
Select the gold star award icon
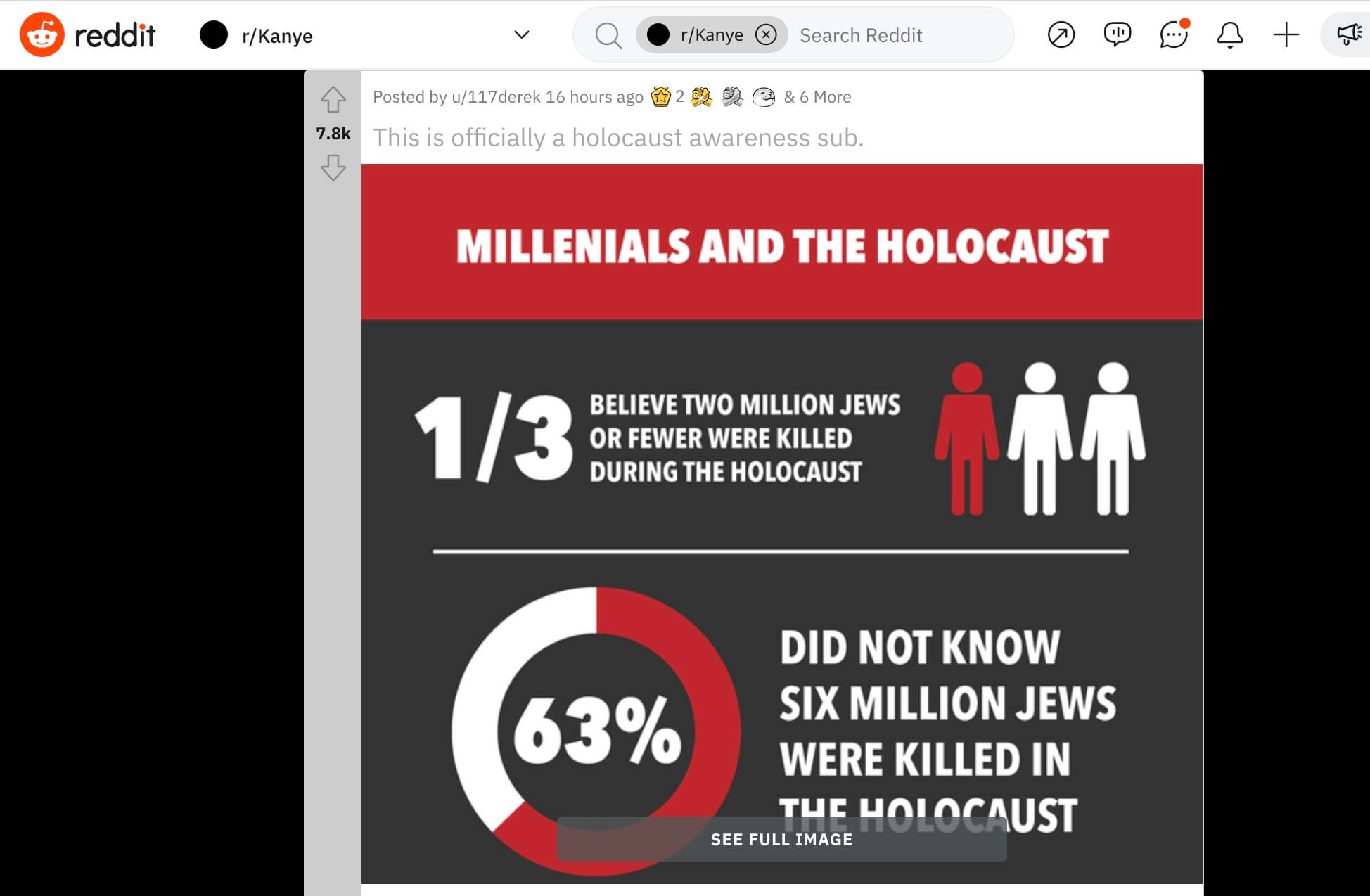pos(660,96)
